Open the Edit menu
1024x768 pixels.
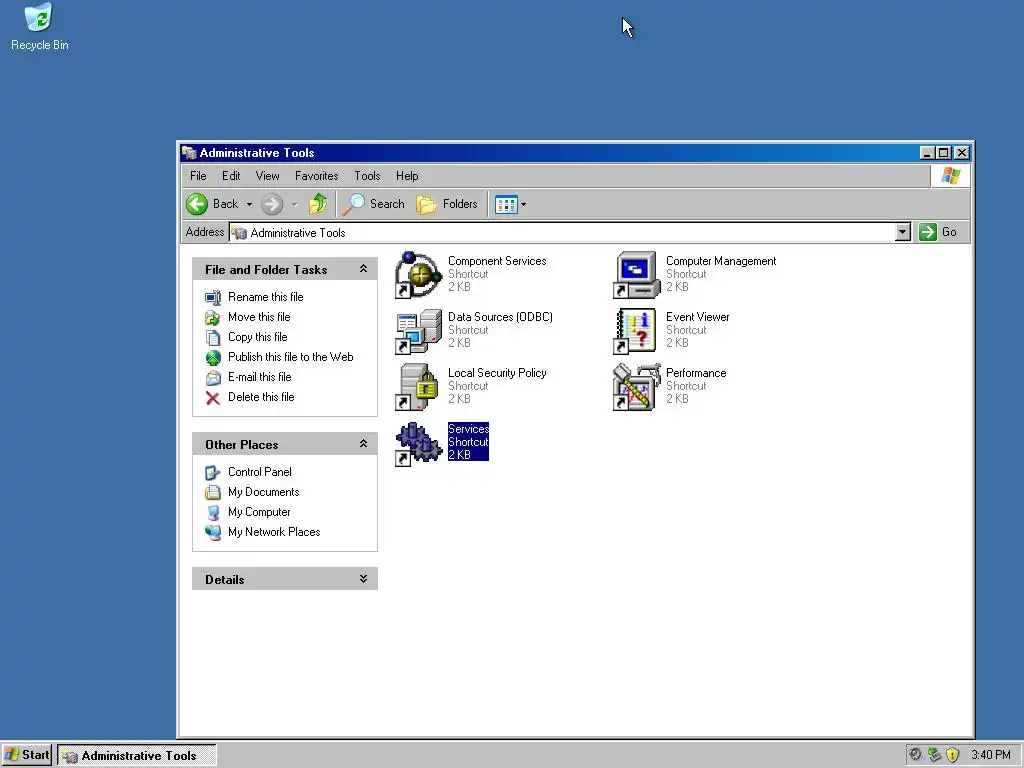tap(231, 176)
